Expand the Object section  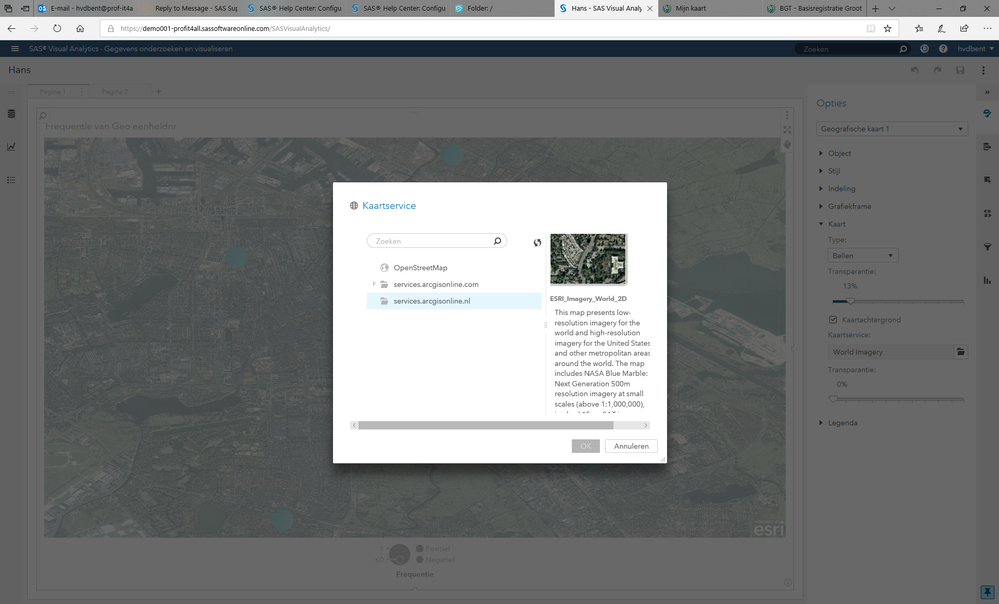821,153
